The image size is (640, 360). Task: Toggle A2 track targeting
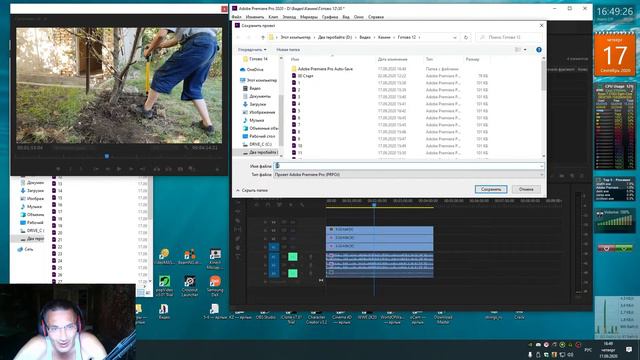(273, 265)
